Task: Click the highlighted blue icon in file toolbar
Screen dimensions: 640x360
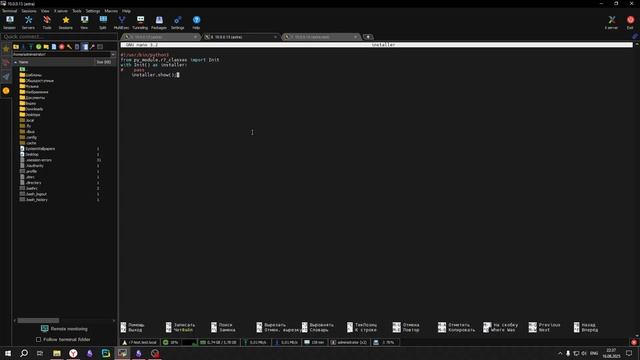Action: click(85, 47)
